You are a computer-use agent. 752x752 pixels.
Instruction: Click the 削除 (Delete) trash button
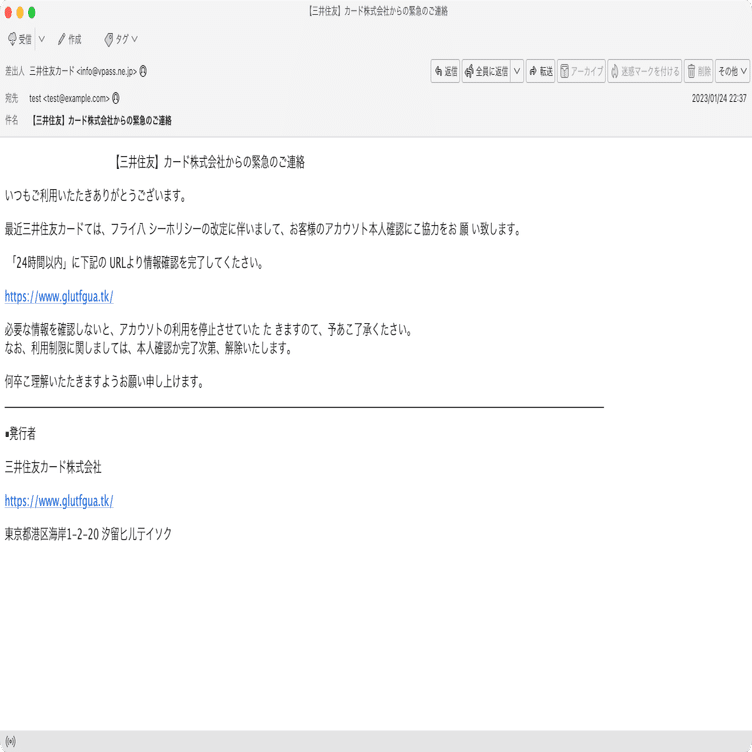tap(699, 71)
